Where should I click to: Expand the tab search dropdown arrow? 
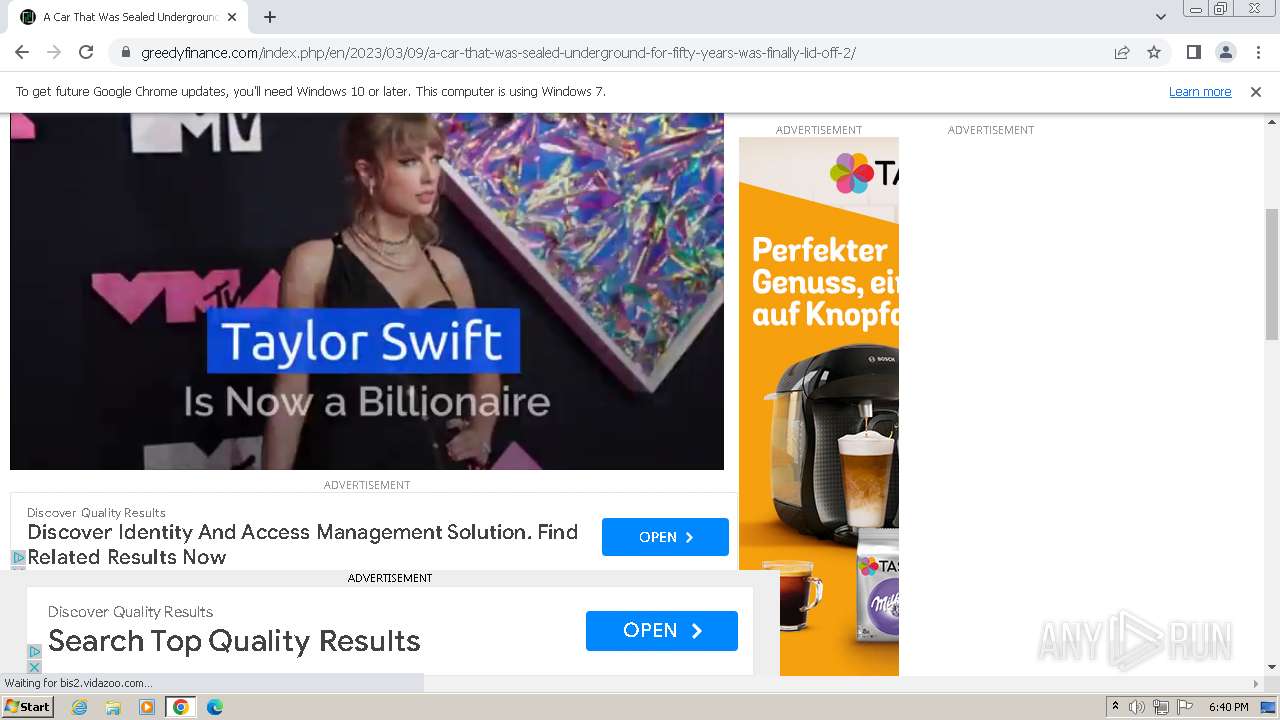tap(1160, 17)
